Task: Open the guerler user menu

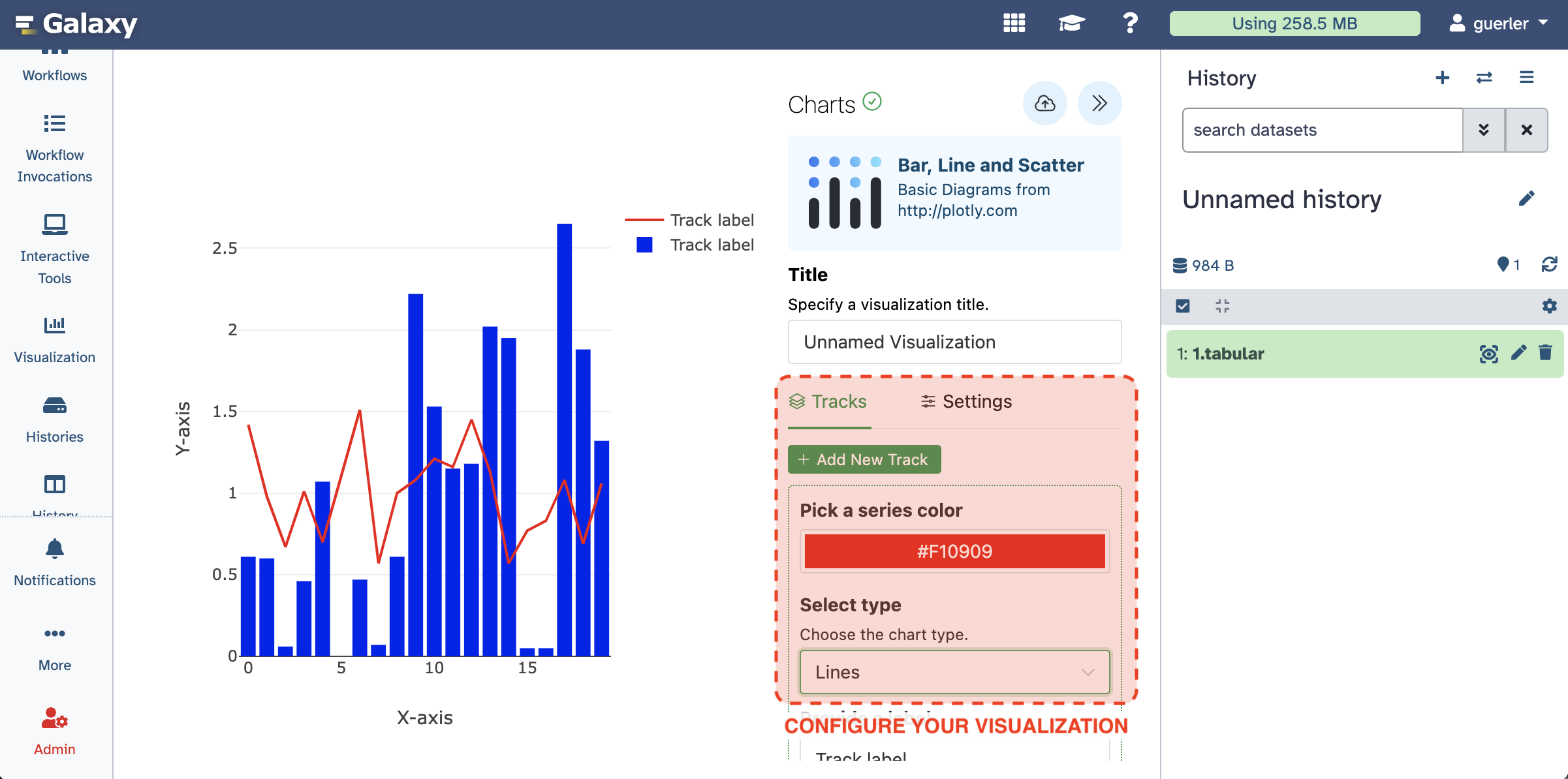Action: (1499, 23)
